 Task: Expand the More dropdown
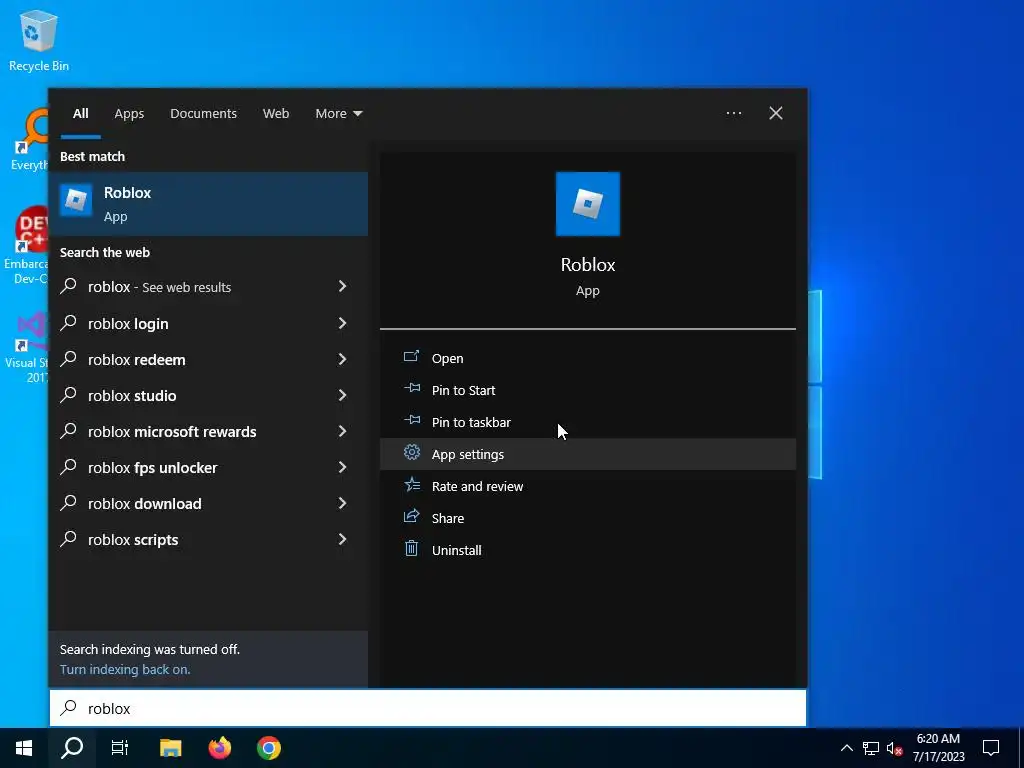tap(338, 113)
